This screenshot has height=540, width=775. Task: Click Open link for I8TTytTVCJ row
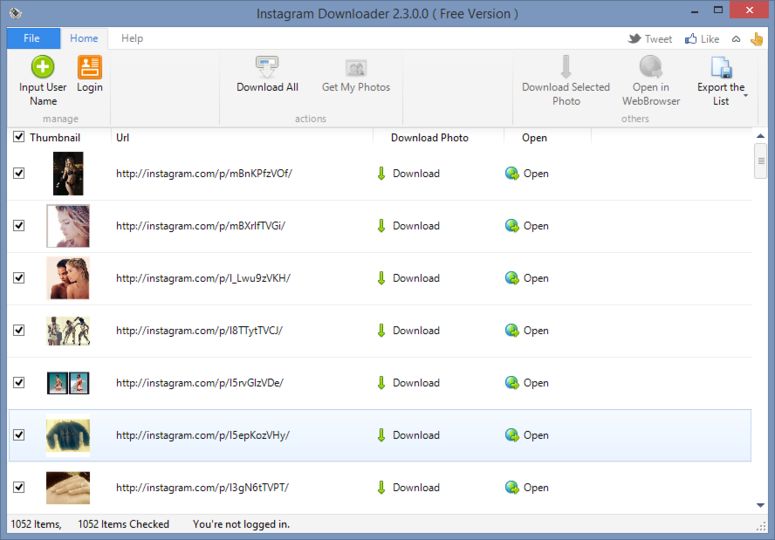pos(536,331)
